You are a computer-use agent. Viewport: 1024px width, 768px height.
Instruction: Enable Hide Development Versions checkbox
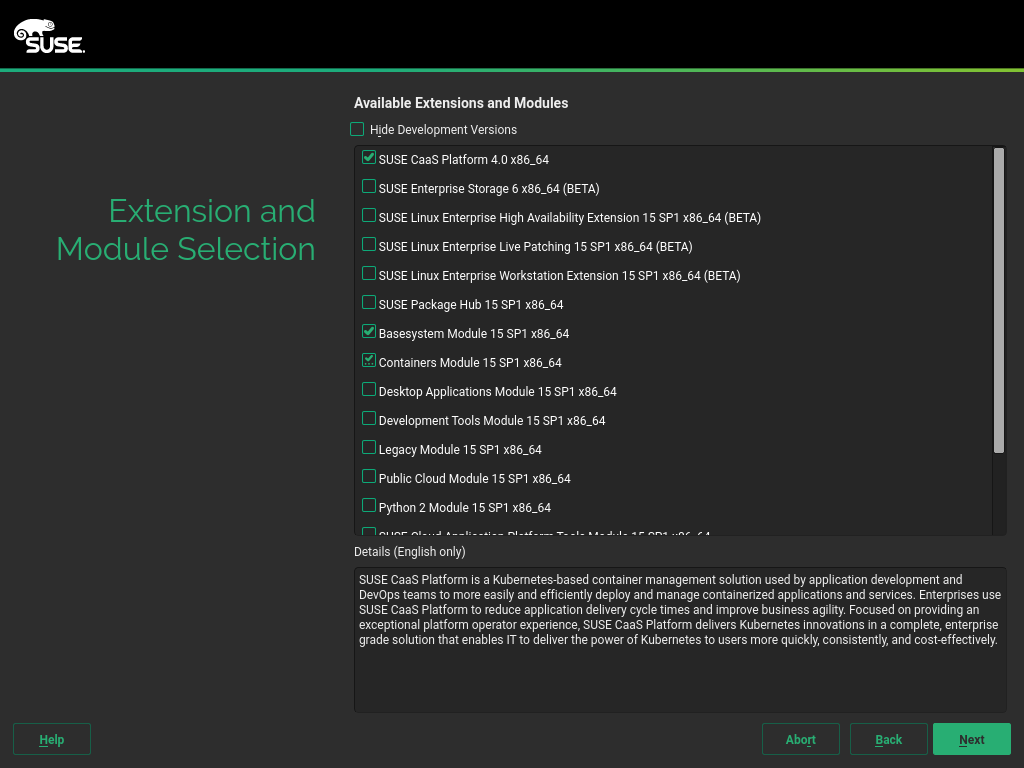pyautogui.click(x=357, y=129)
